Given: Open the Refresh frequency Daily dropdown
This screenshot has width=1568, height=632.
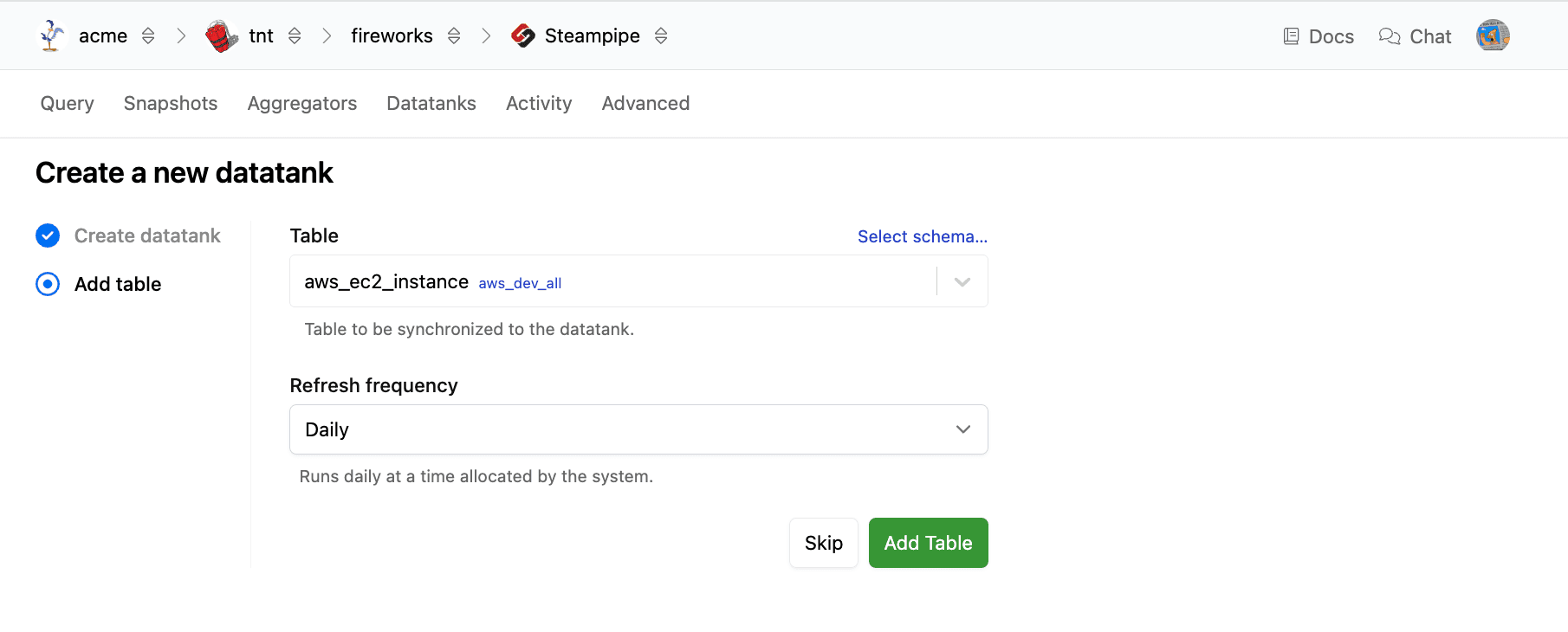Looking at the screenshot, I should tap(638, 429).
